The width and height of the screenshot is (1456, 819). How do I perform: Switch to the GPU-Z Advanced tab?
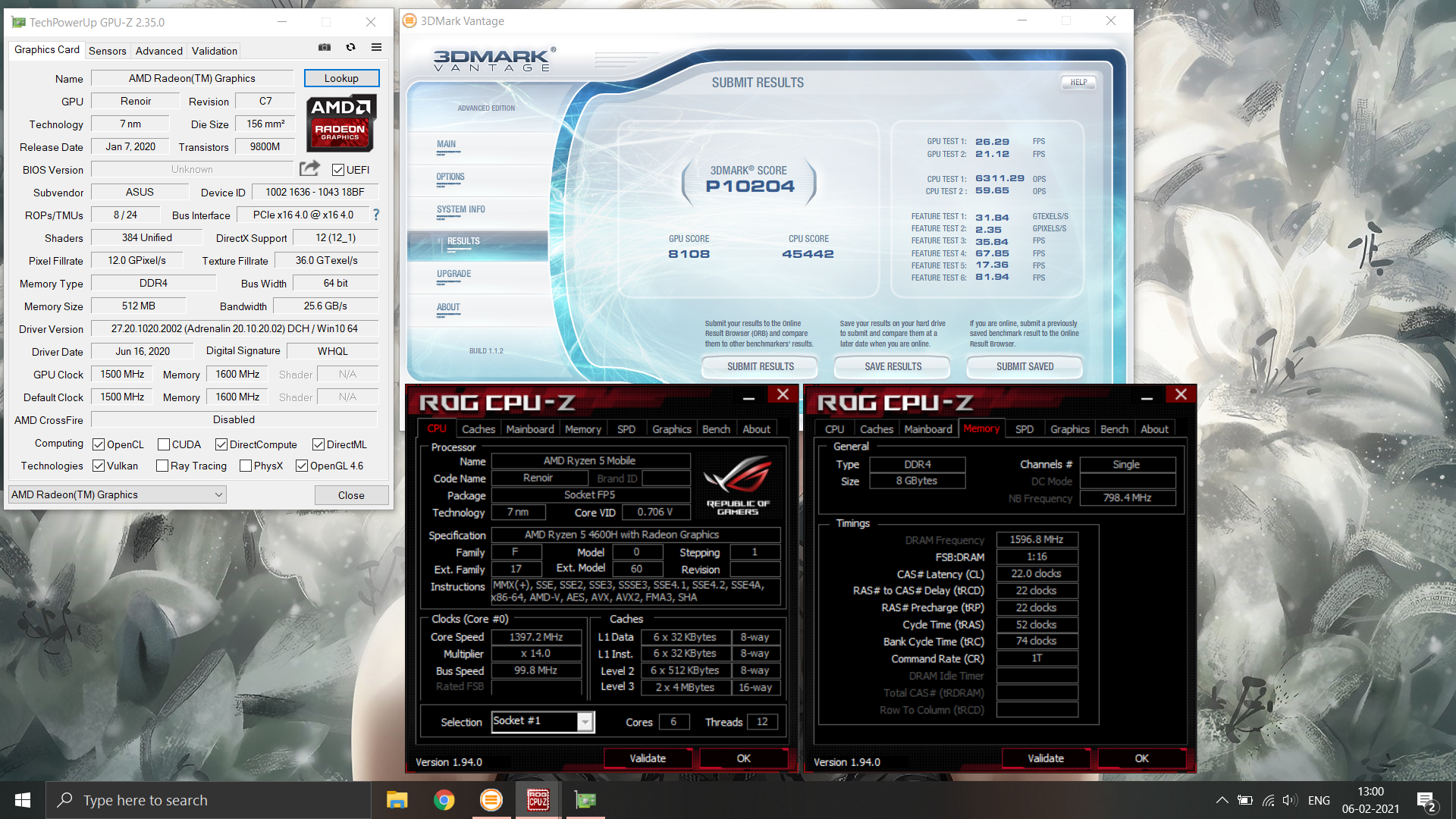coord(159,51)
